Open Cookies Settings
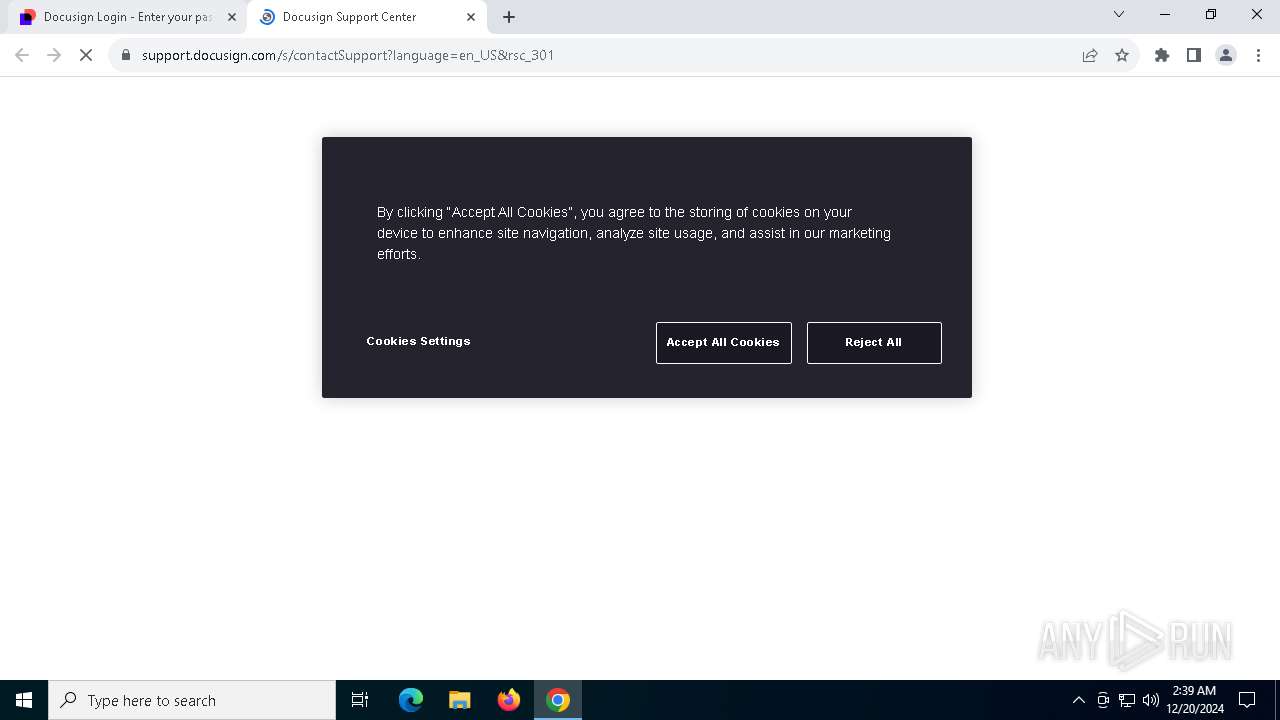Image resolution: width=1280 pixels, height=720 pixels. (x=418, y=341)
